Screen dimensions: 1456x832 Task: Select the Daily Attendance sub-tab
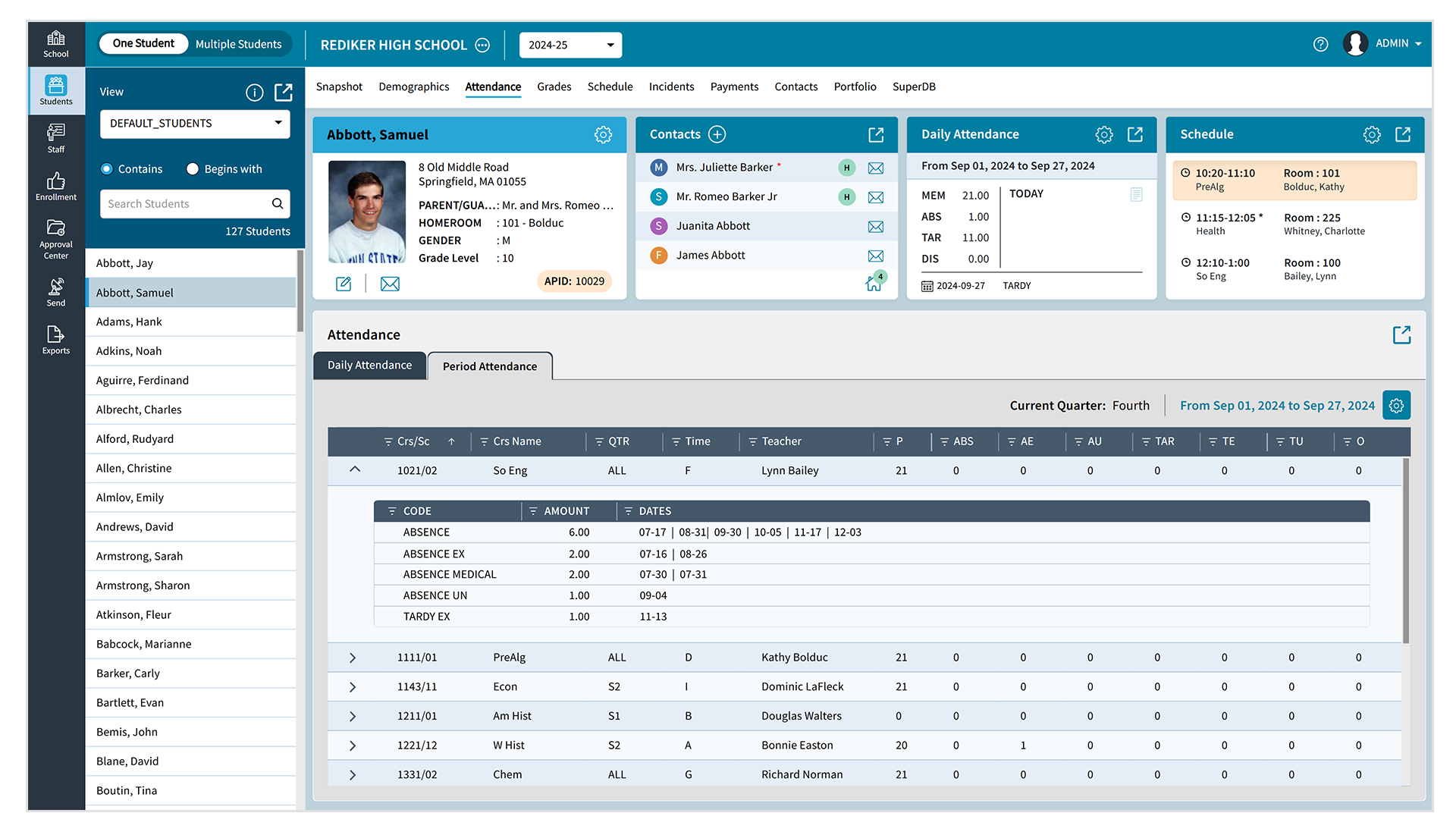click(x=369, y=366)
